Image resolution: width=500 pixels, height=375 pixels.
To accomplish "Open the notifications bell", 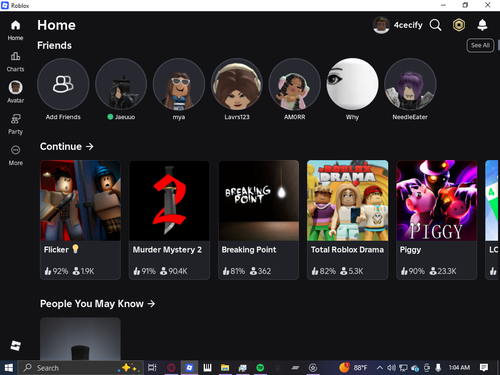I will [482, 25].
